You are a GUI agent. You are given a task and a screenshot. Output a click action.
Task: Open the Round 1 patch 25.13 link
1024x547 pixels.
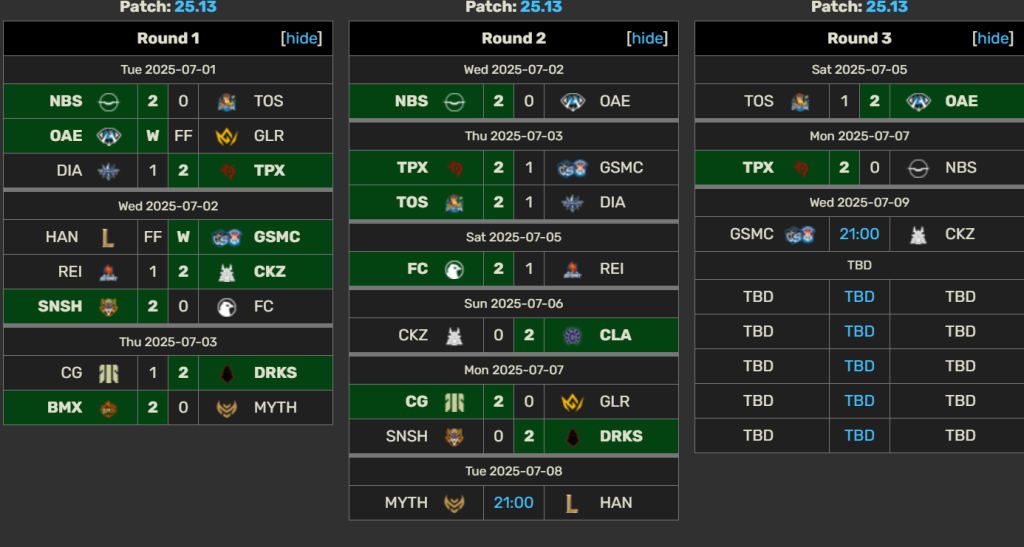click(x=195, y=7)
